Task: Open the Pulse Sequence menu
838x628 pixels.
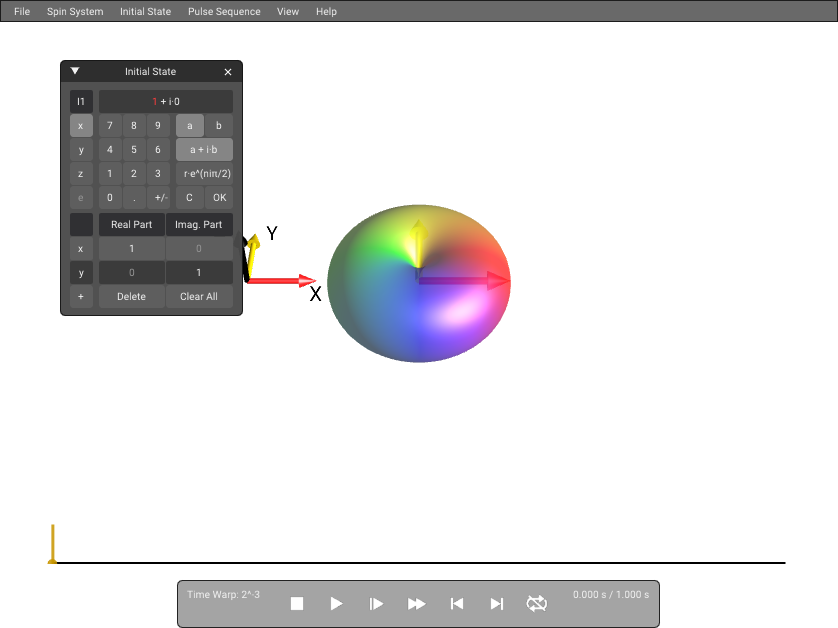Action: [x=224, y=11]
